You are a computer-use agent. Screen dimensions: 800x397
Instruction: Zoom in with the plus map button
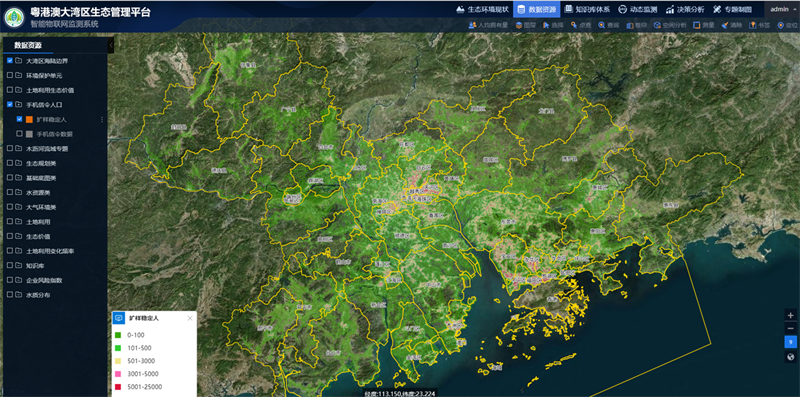(790, 314)
